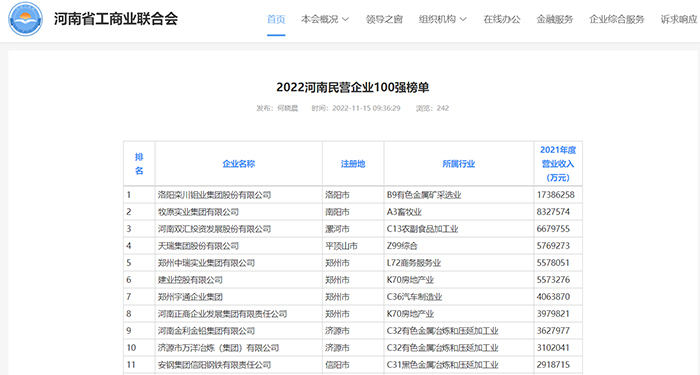The width and height of the screenshot is (700, 375).
Task: Go to the 首页 tab
Action: click(276, 19)
